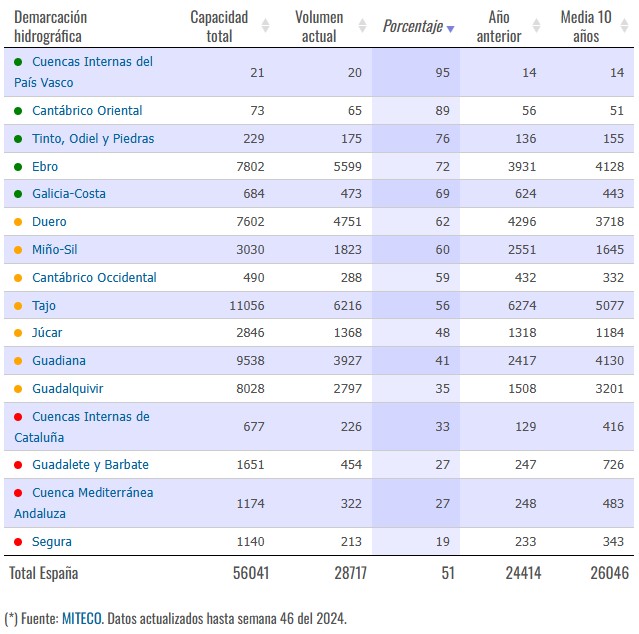Open Cuencas Internas de Cataluña link

[x=82, y=427]
